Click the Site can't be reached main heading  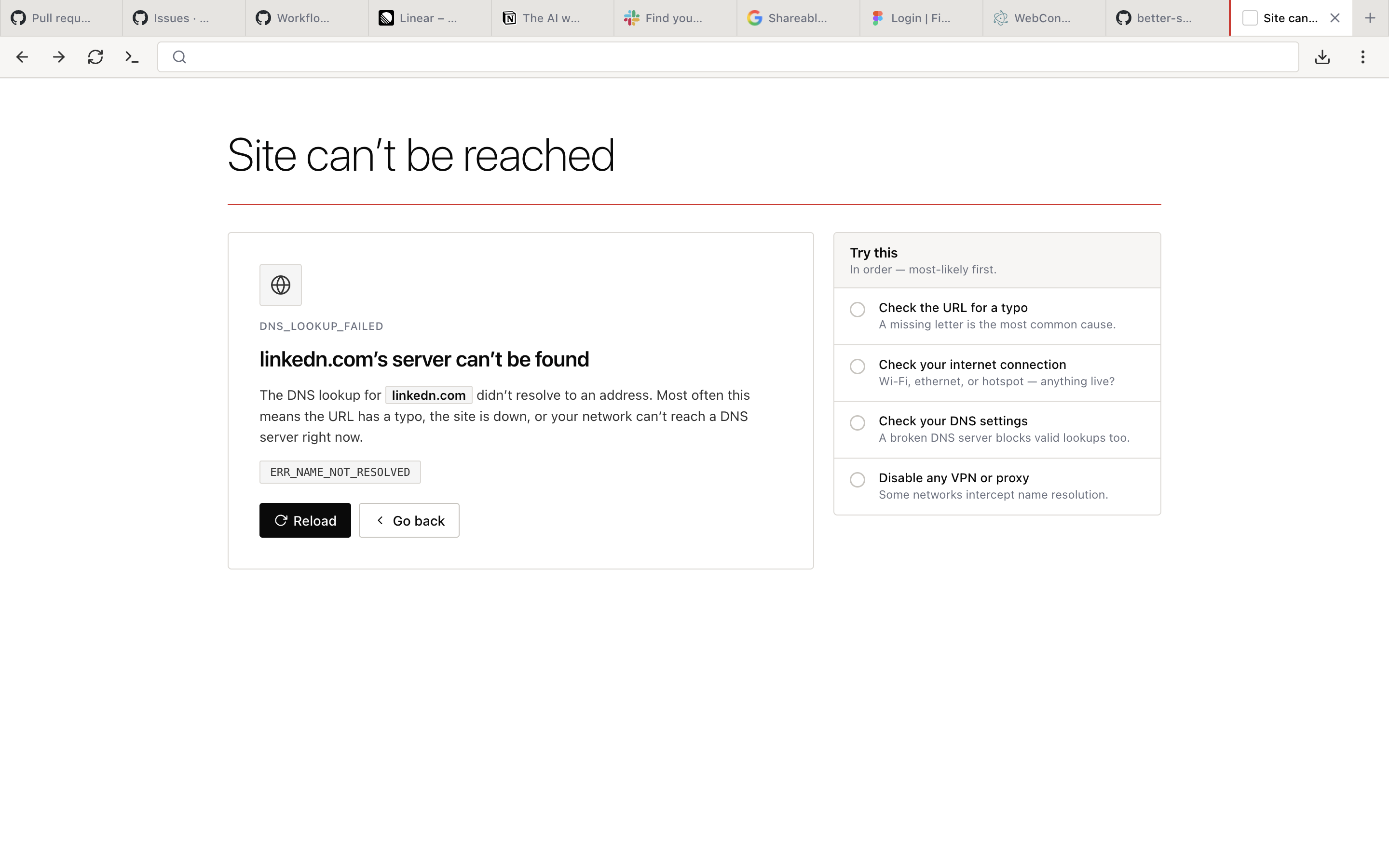422,155
